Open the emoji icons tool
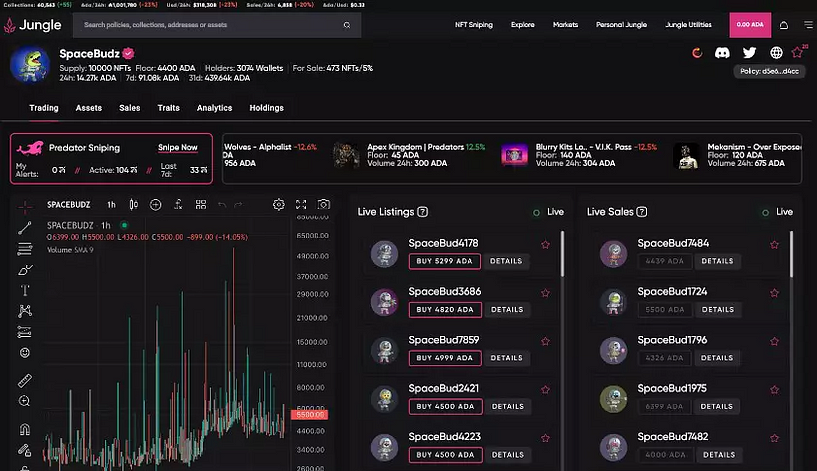Viewport: 817px width, 471px height. 24,353
